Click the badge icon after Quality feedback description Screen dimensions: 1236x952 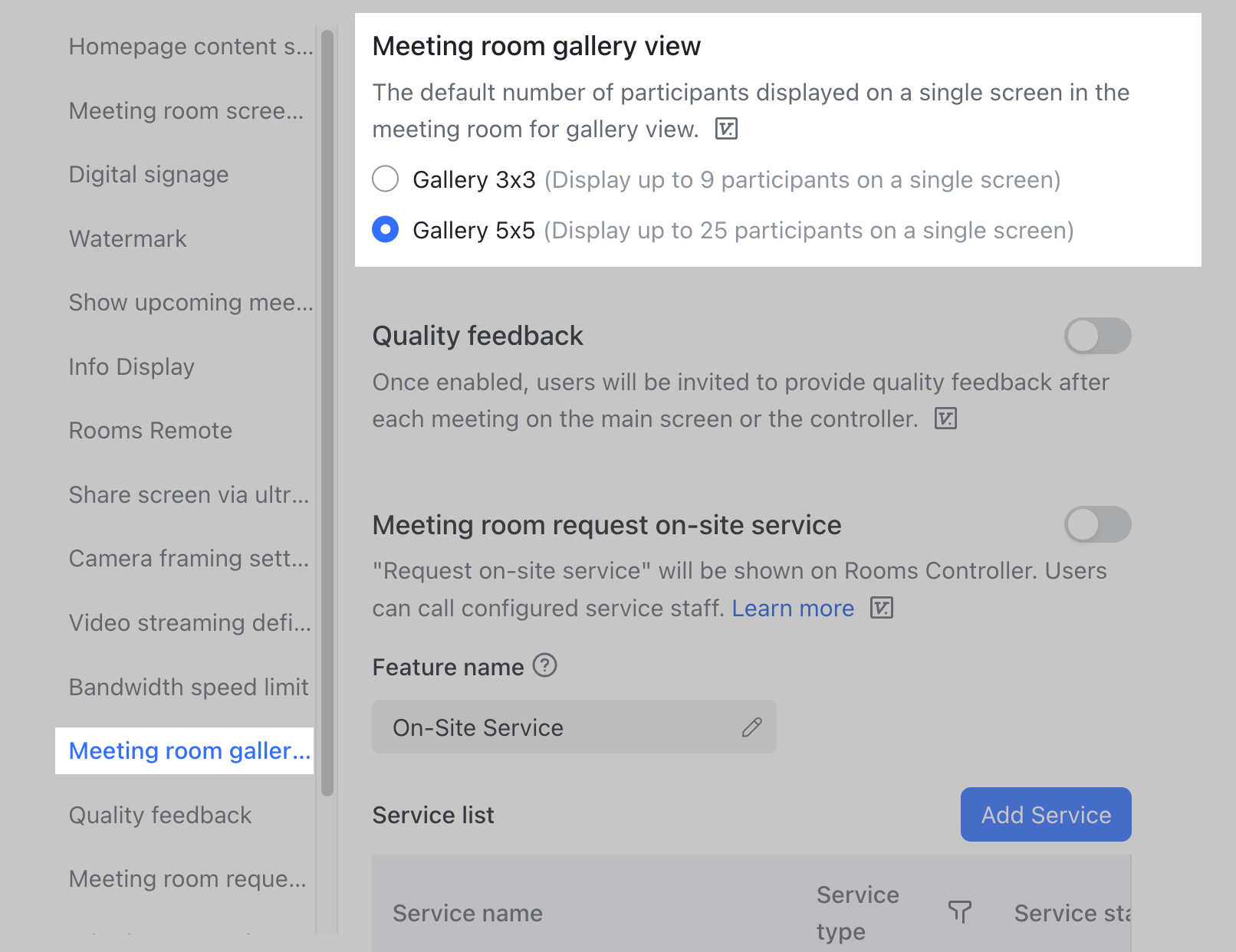(945, 419)
